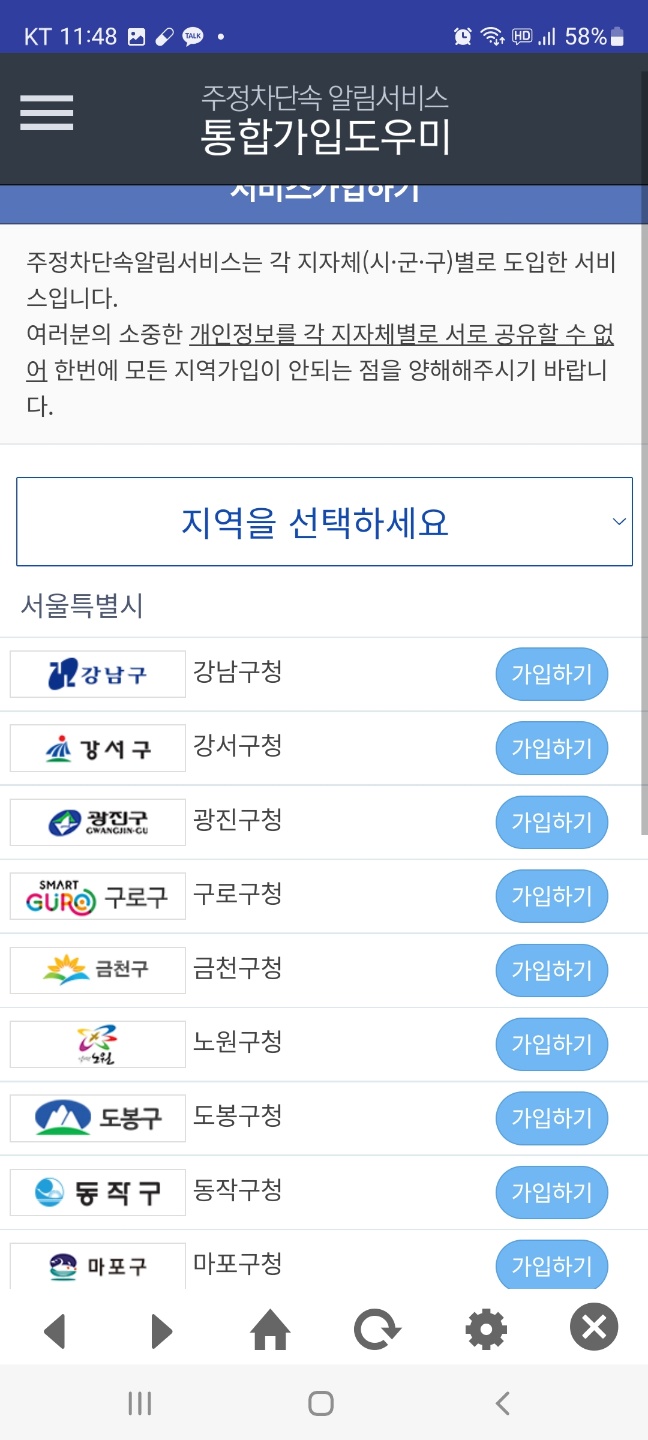Click the 강서구 bird emblem
The width and height of the screenshot is (648, 1440).
pos(97,747)
